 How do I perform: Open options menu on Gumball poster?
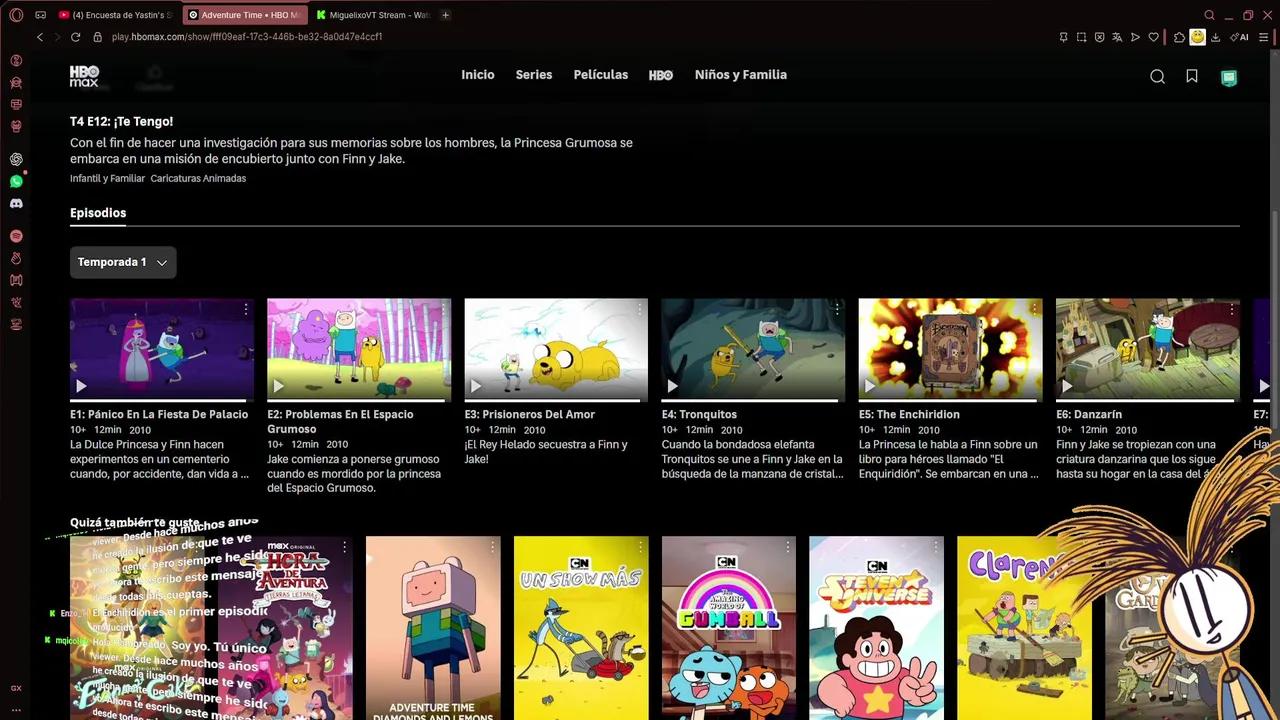point(788,548)
